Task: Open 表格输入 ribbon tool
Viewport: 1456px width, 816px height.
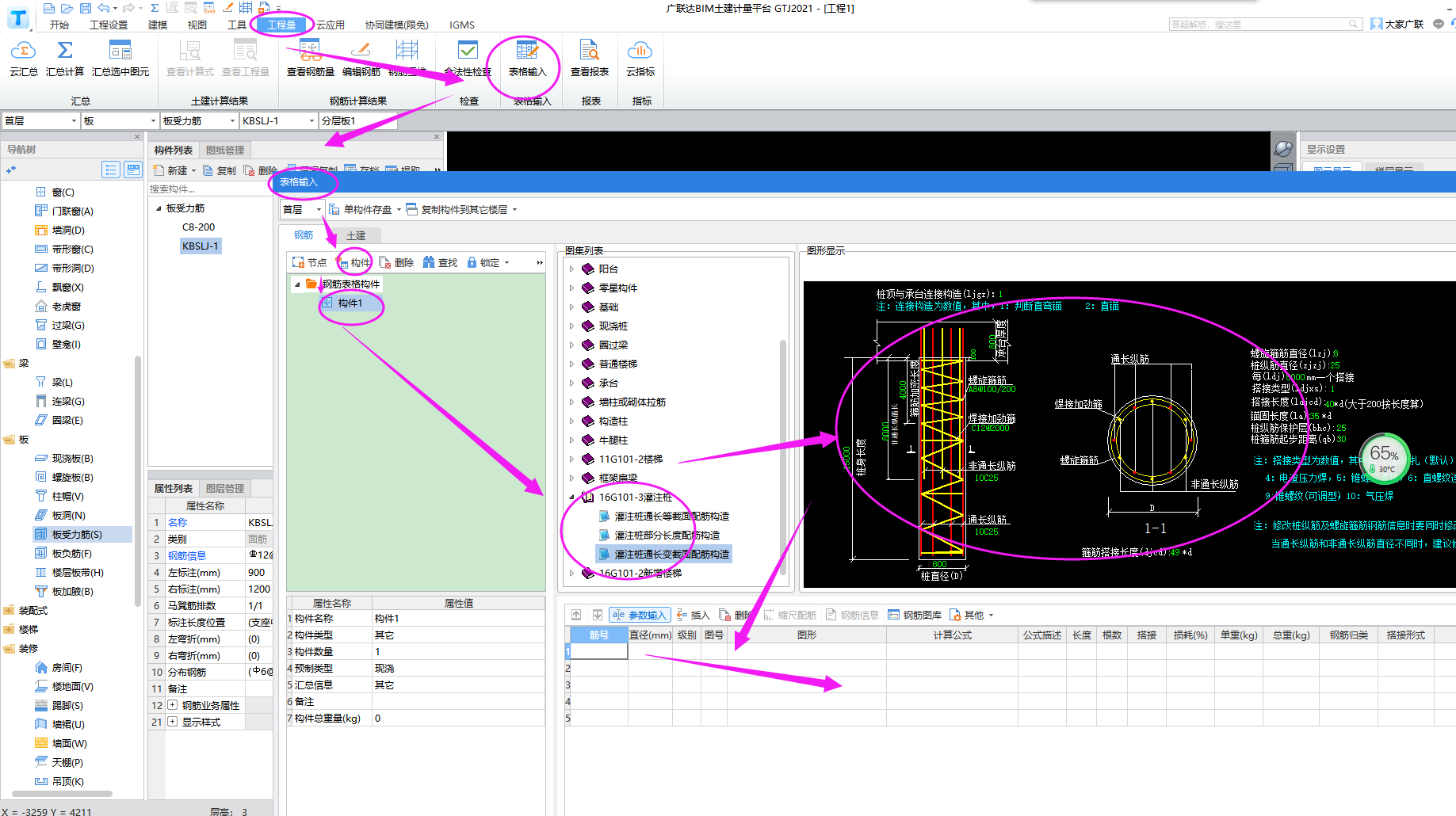Action: 527,59
